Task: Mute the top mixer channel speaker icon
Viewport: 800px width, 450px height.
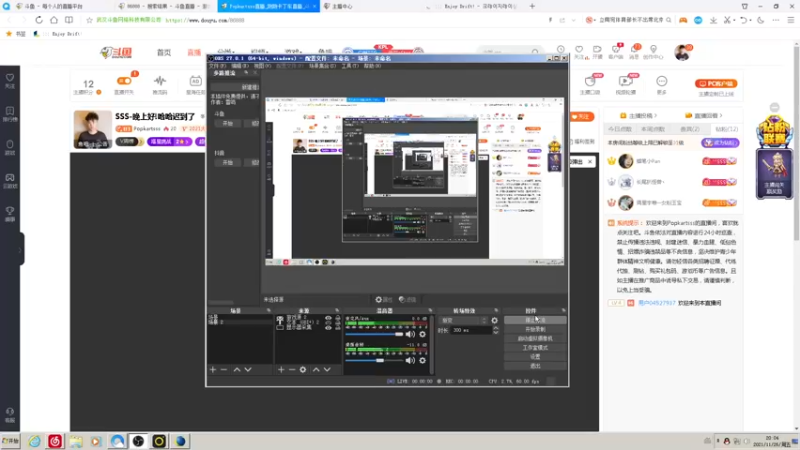Action: click(x=410, y=334)
